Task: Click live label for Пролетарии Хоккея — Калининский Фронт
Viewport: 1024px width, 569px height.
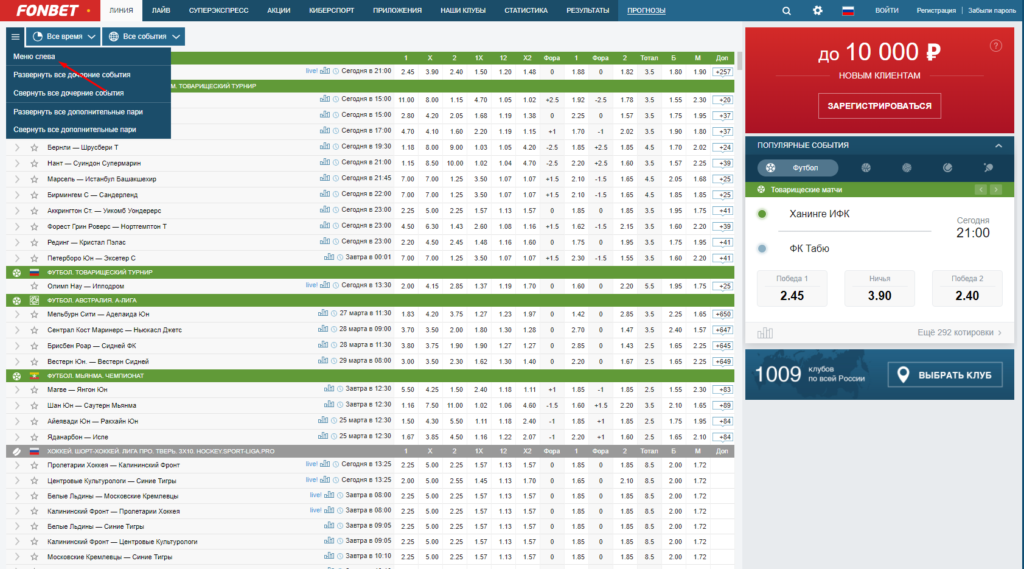Action: (x=311, y=464)
